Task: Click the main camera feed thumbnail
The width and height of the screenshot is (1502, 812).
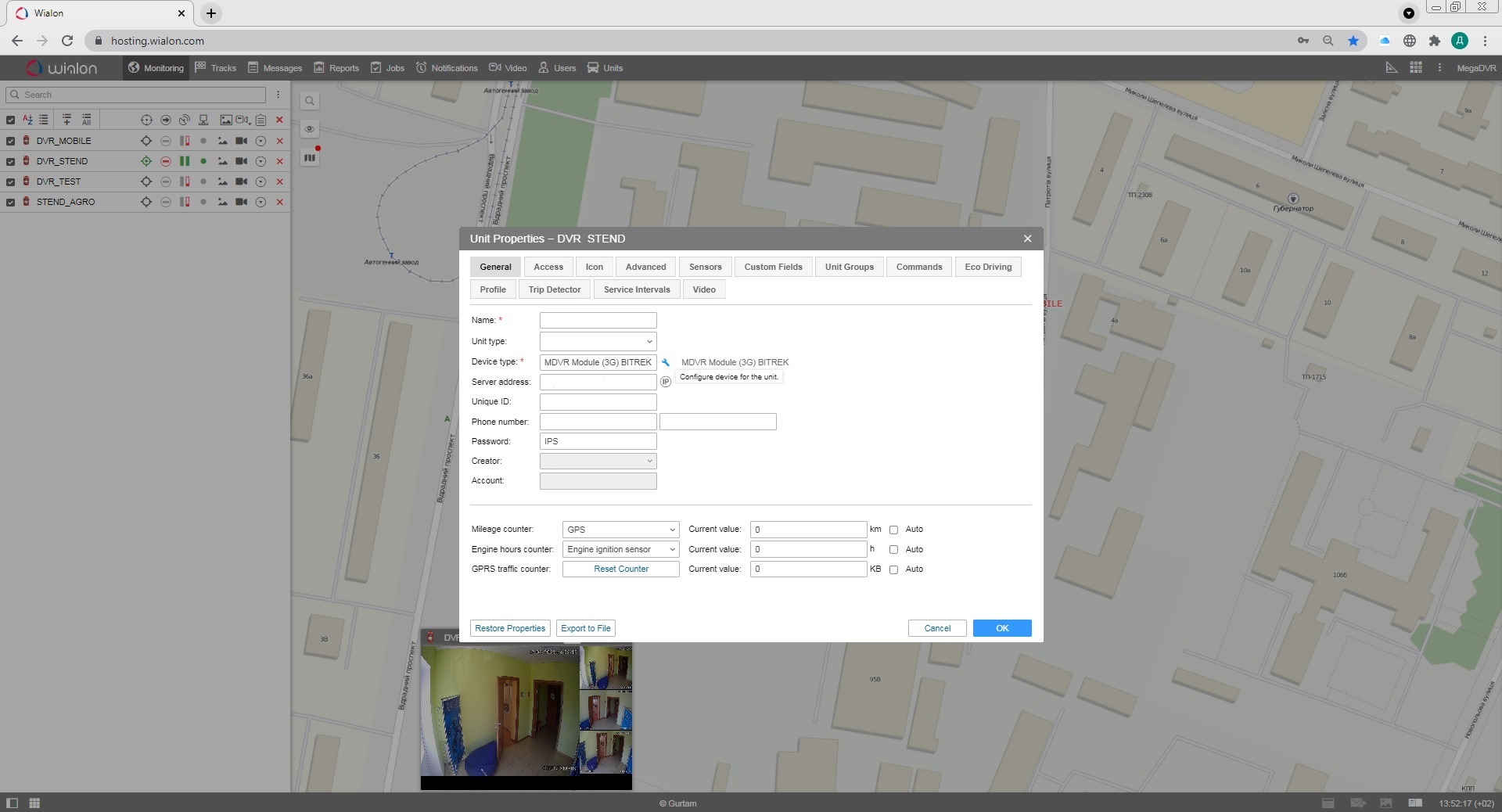Action: [x=500, y=710]
